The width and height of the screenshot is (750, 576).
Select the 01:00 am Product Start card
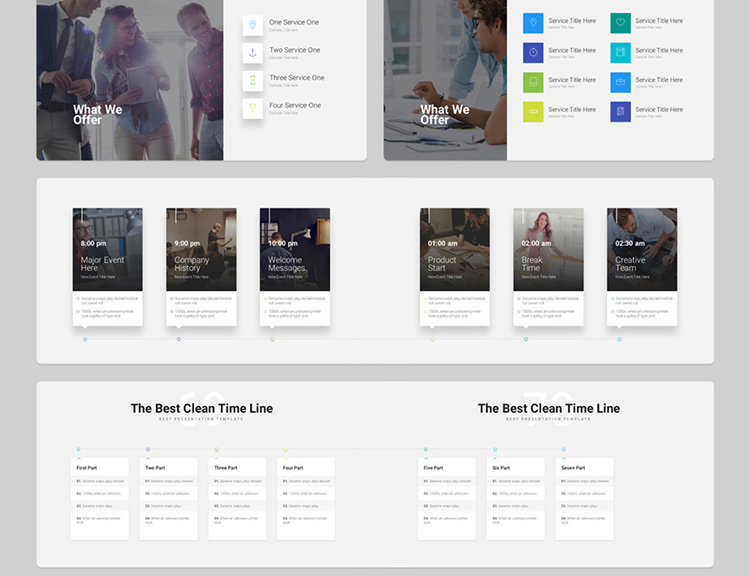pos(454,265)
